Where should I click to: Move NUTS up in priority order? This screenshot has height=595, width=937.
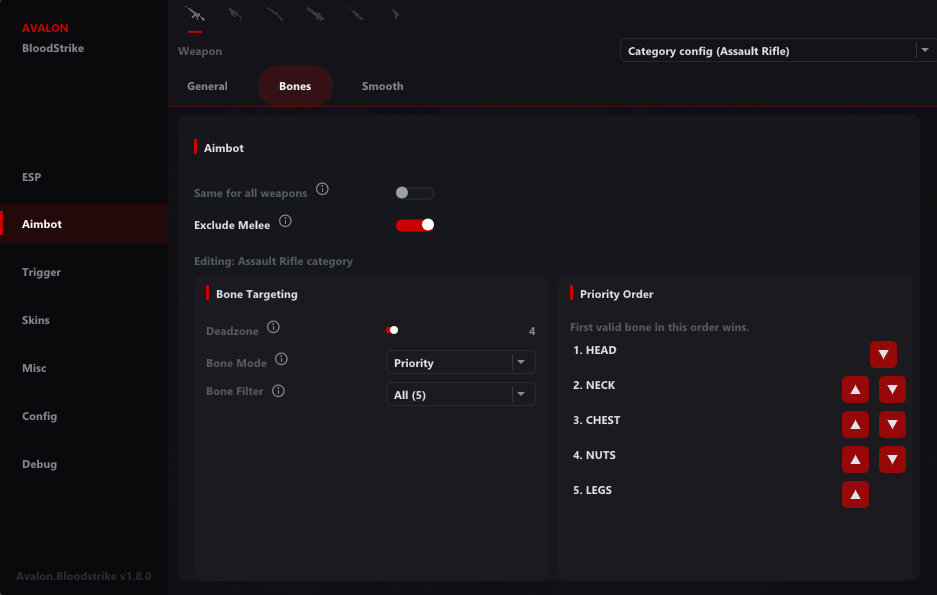(x=855, y=459)
